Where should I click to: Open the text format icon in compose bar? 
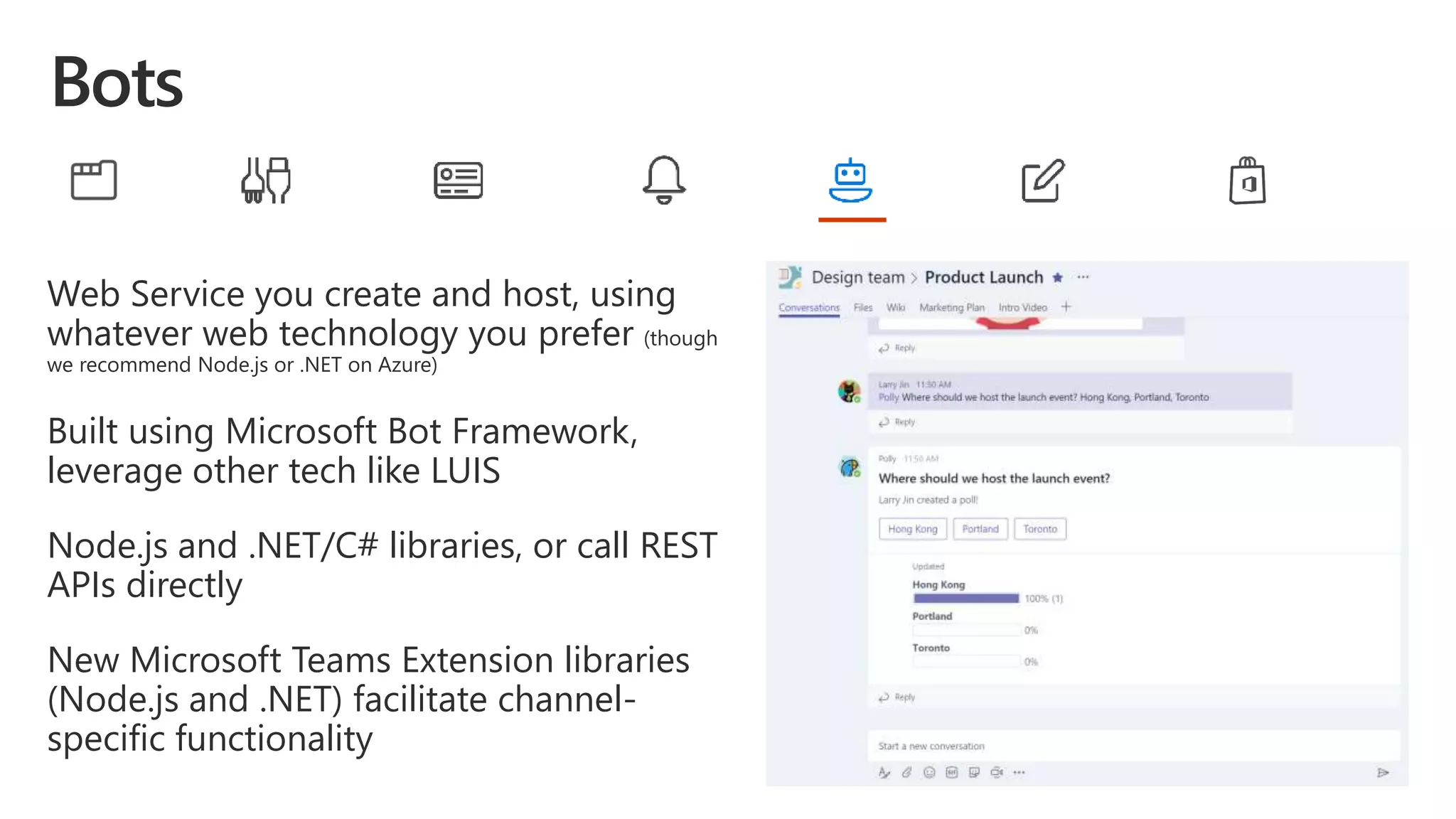pyautogui.click(x=884, y=773)
